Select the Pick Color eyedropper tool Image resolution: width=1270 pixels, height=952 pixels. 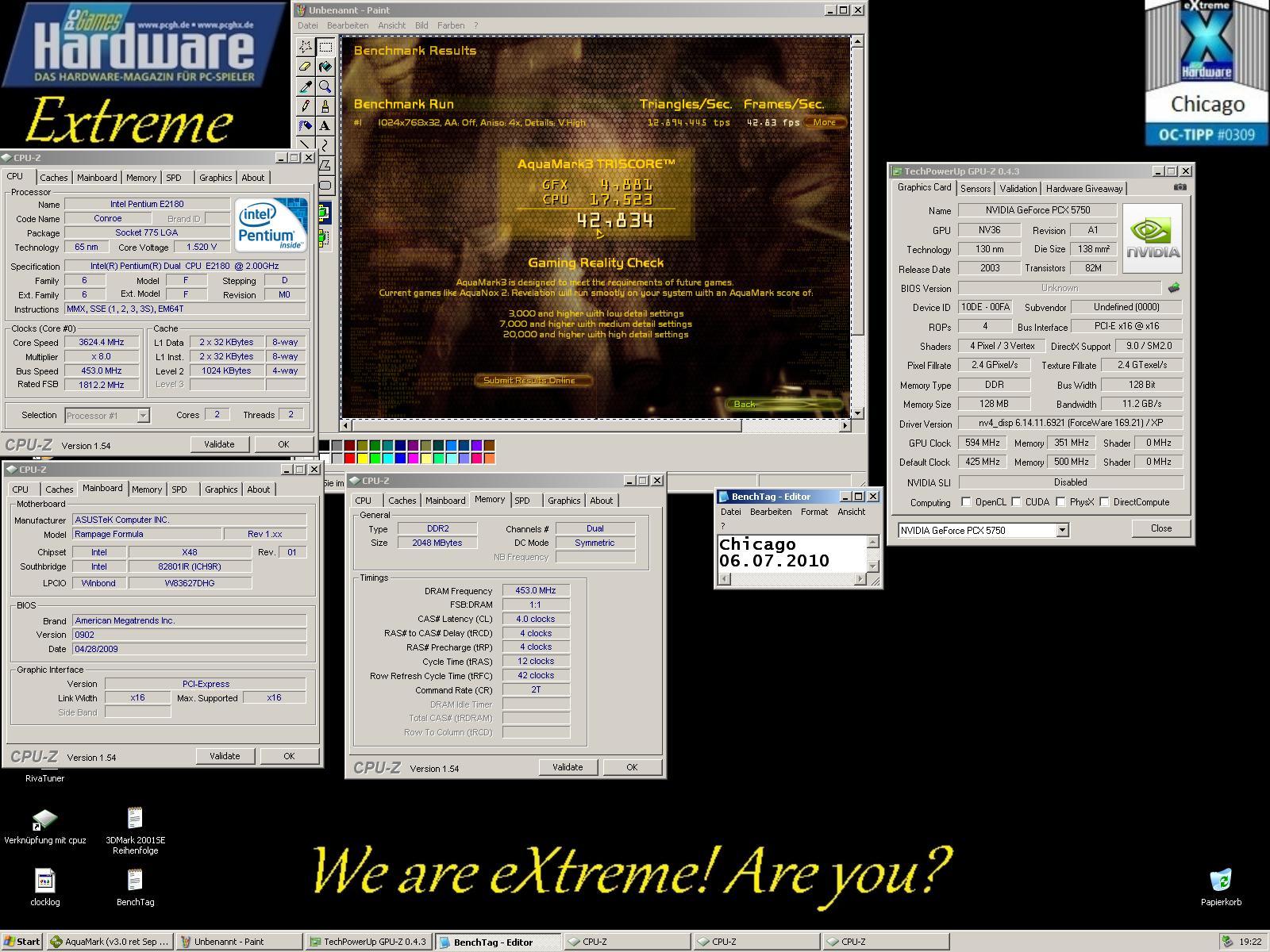click(306, 86)
